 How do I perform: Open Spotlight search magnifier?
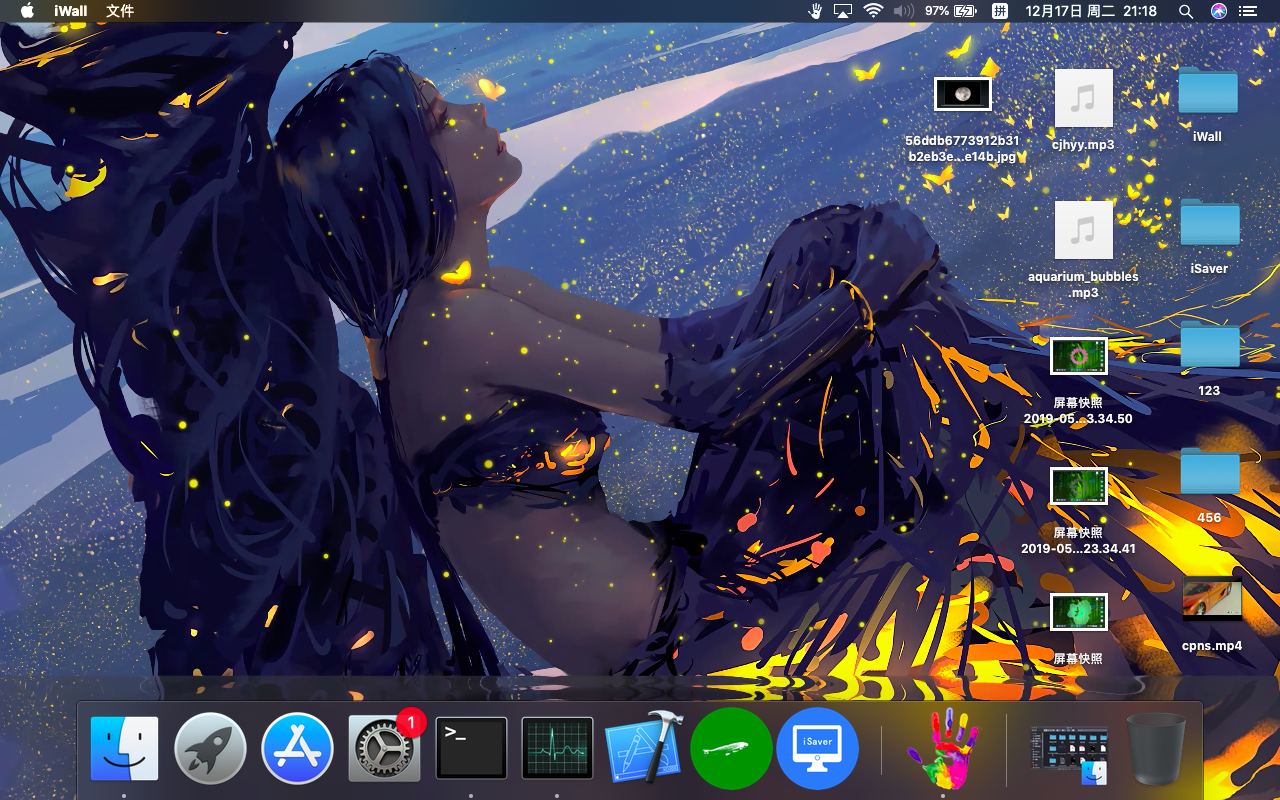pos(1186,11)
